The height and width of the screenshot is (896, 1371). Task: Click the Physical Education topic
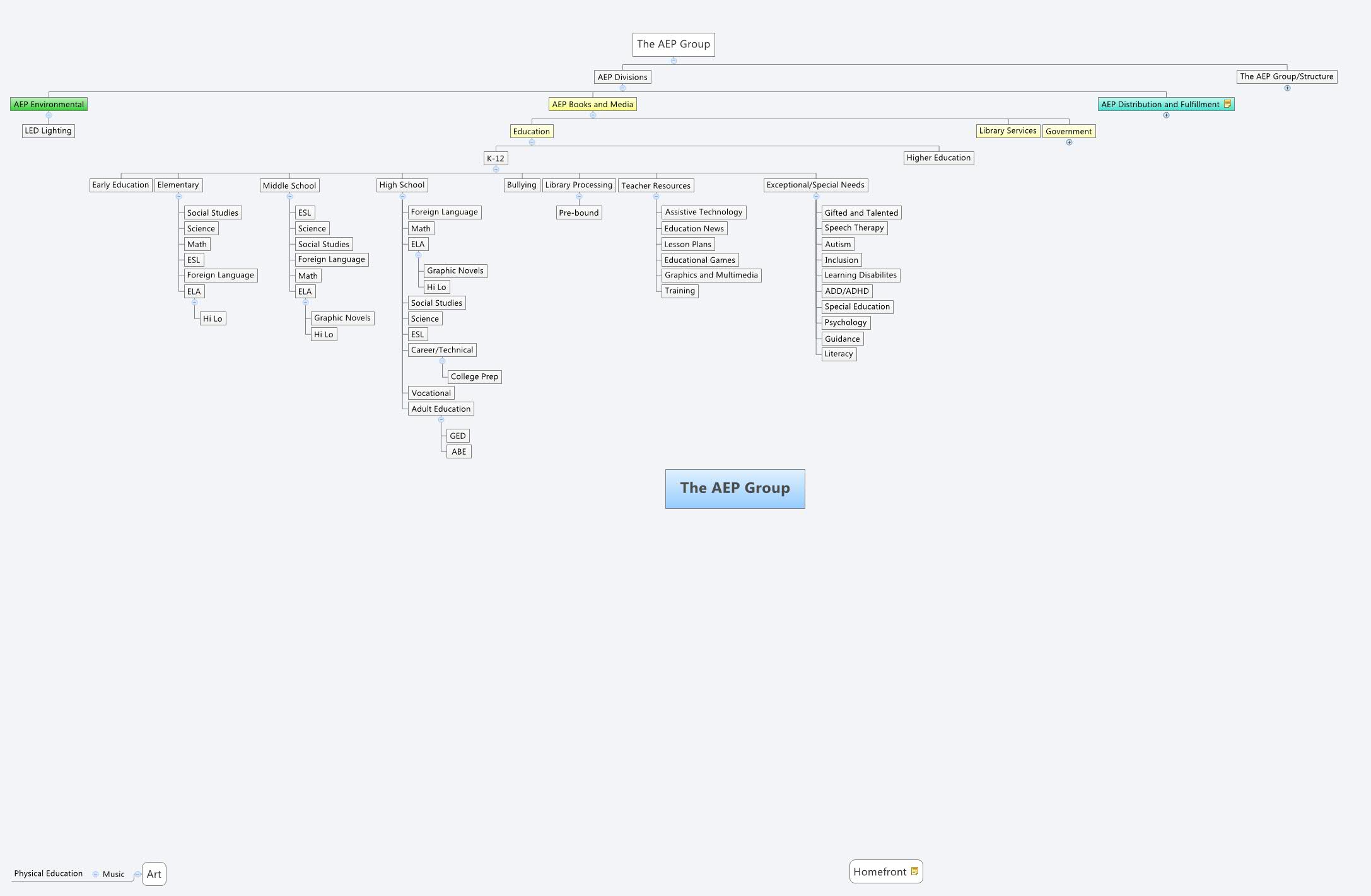49,873
